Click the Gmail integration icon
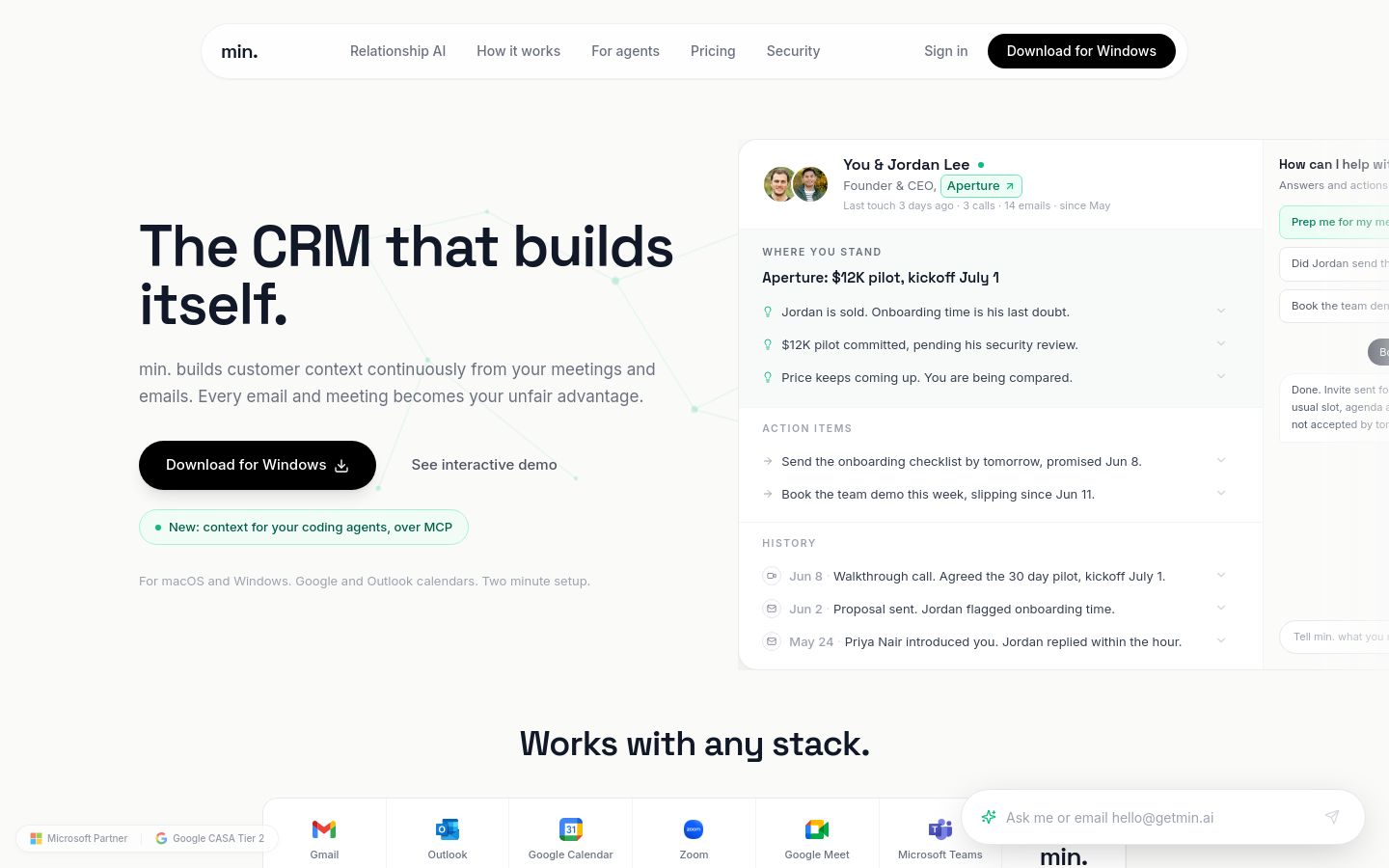The image size is (1389, 868). [324, 829]
